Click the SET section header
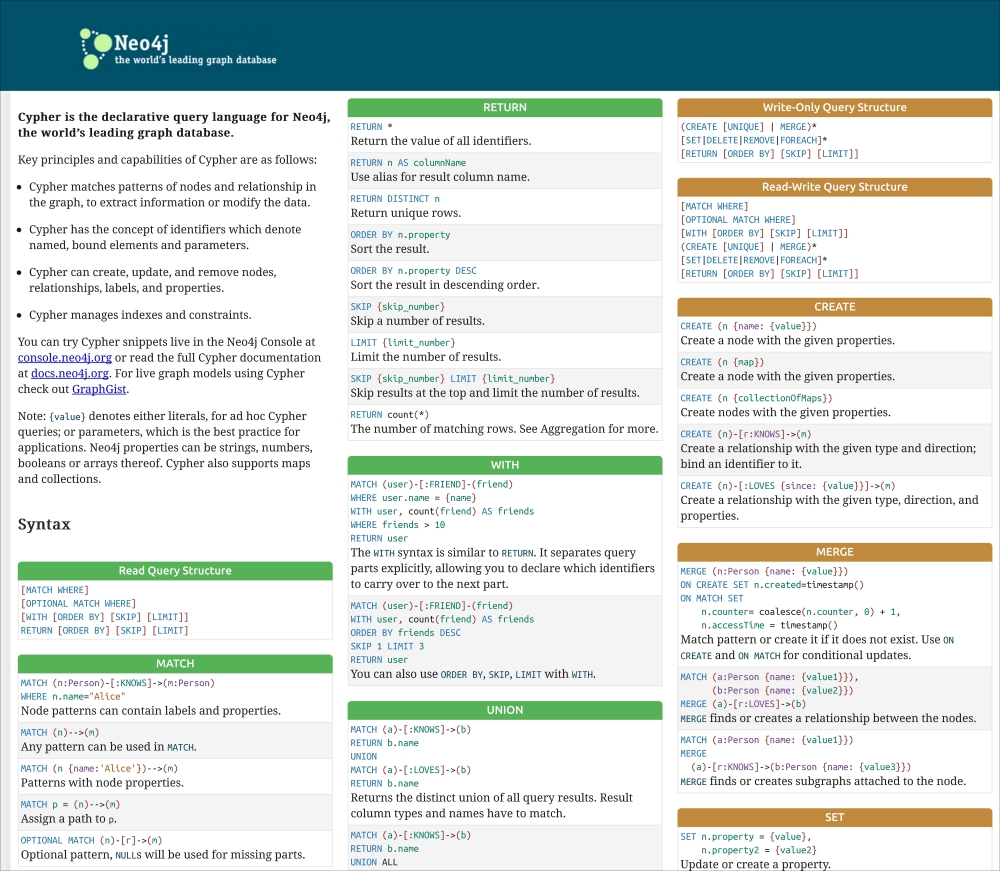Viewport: 1000px width, 871px height. pyautogui.click(x=834, y=817)
